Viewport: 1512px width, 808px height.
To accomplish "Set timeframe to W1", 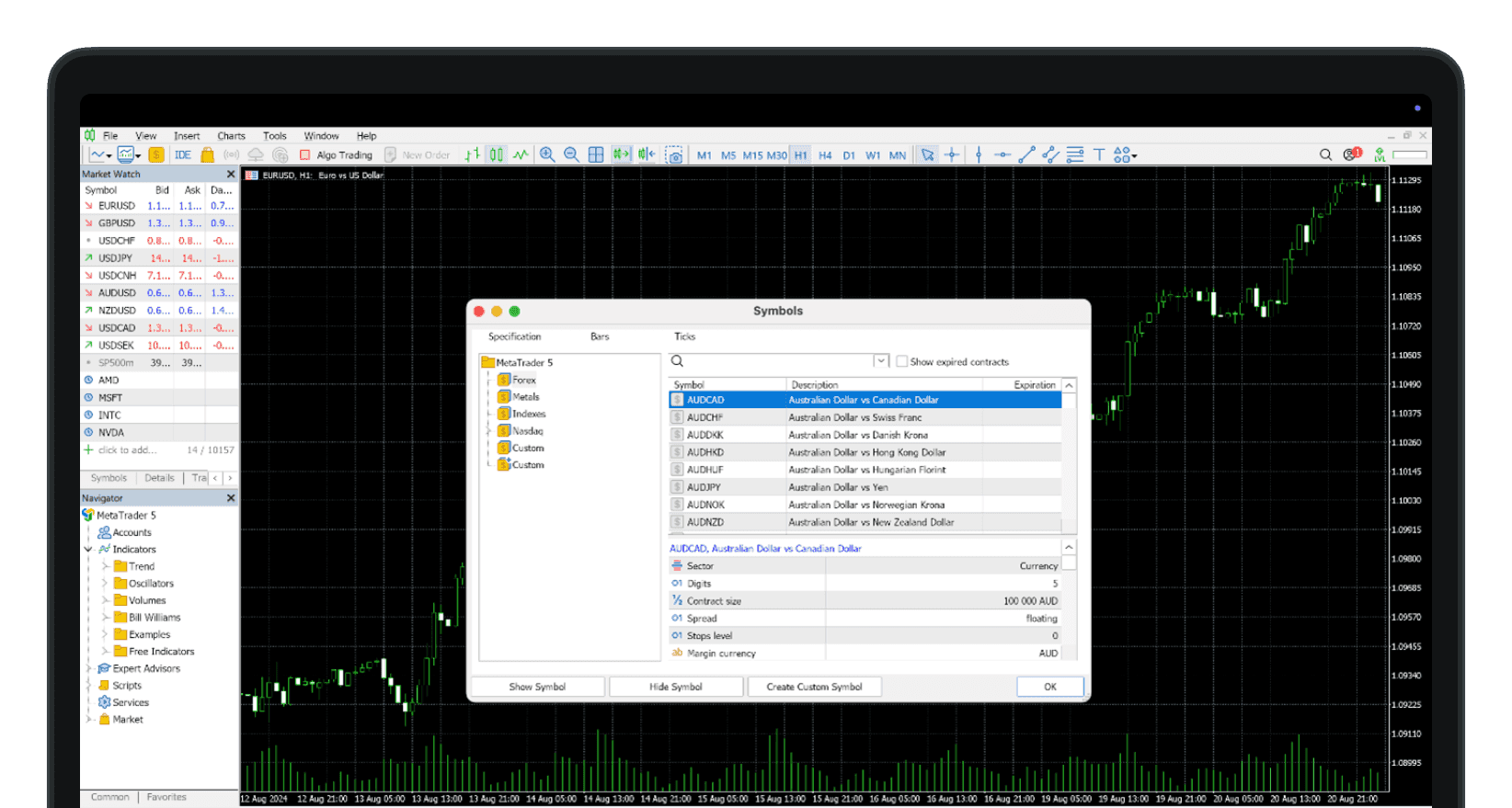I will click(873, 155).
